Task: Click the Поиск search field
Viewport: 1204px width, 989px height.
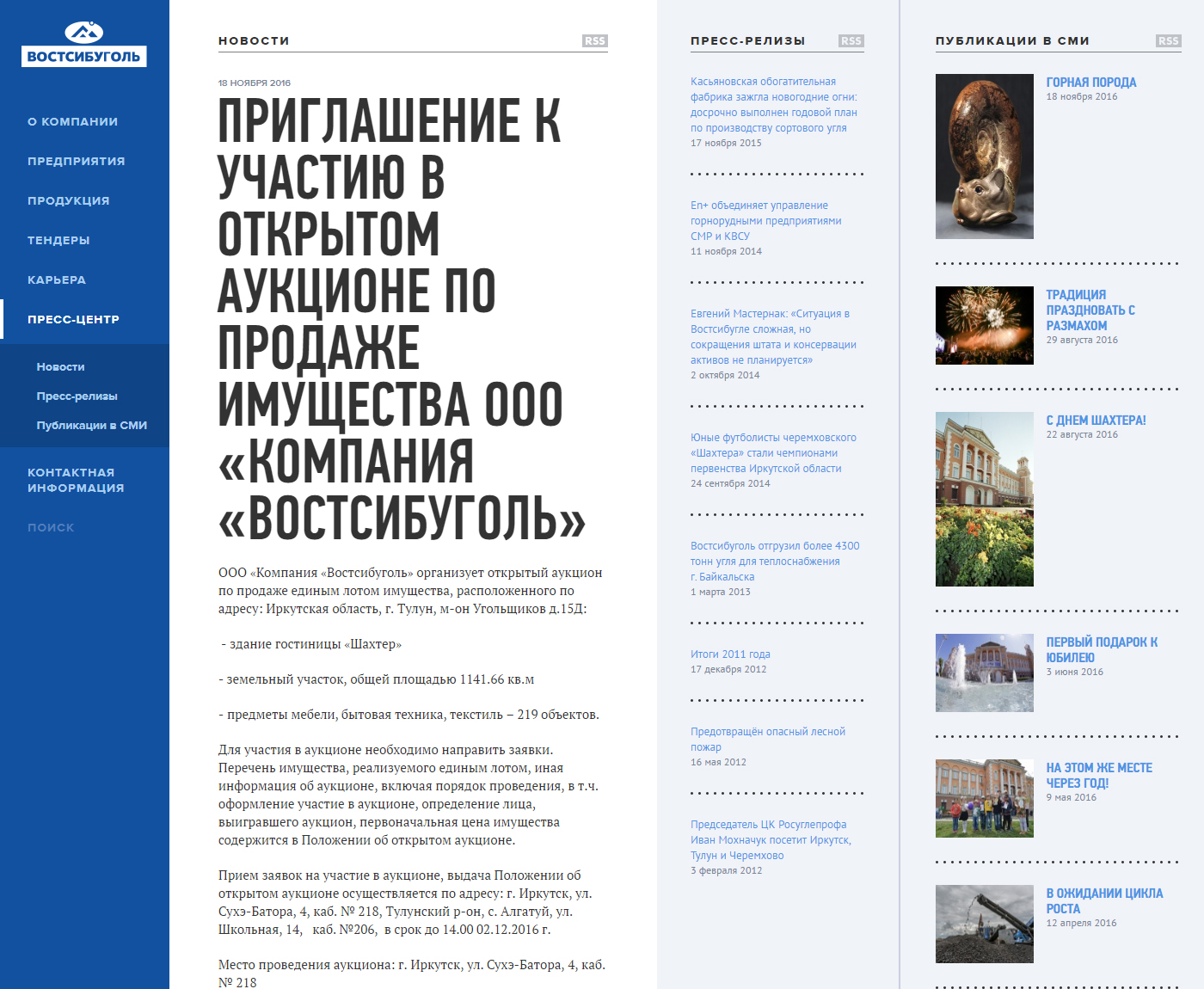Action: click(x=51, y=528)
